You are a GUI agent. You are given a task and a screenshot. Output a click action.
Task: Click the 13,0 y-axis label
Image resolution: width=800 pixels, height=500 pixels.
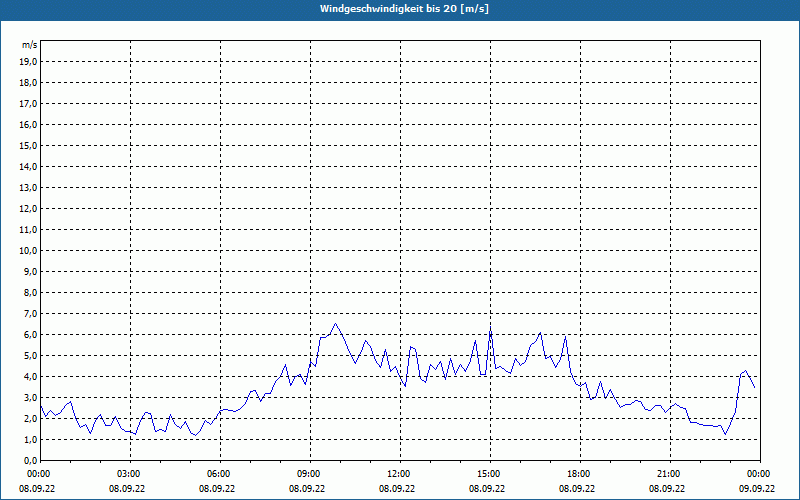pyautogui.click(x=28, y=188)
